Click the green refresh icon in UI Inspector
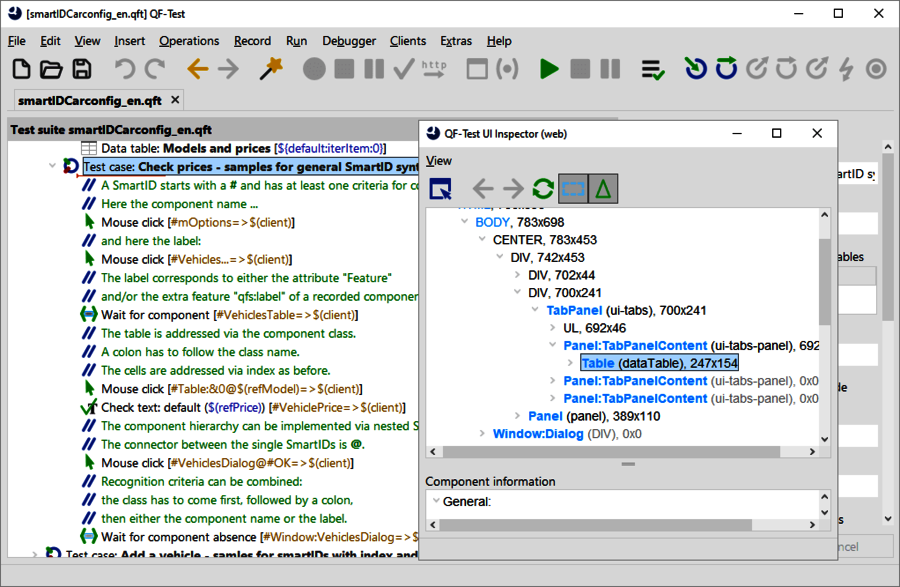900x587 pixels. tap(542, 188)
